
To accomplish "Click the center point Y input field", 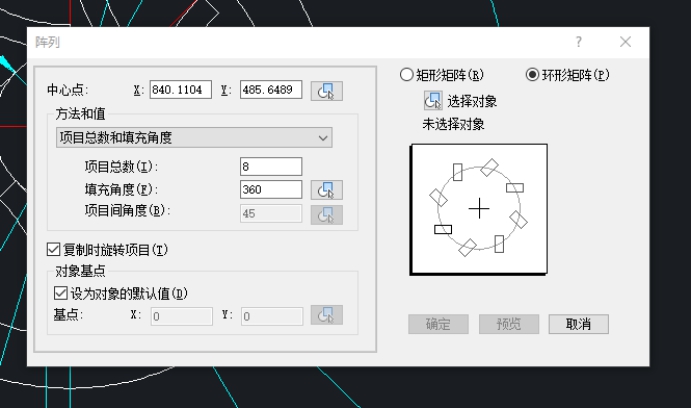I will tap(271, 90).
